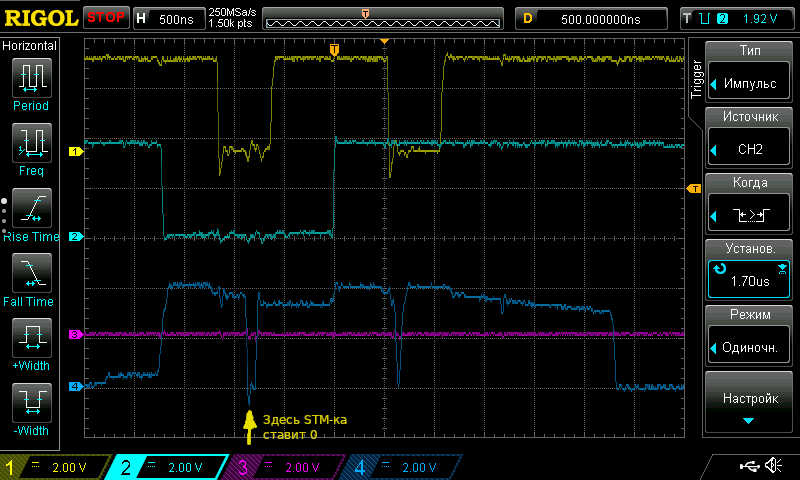Click the USB status icon
This screenshot has width=800, height=480.
(747, 466)
